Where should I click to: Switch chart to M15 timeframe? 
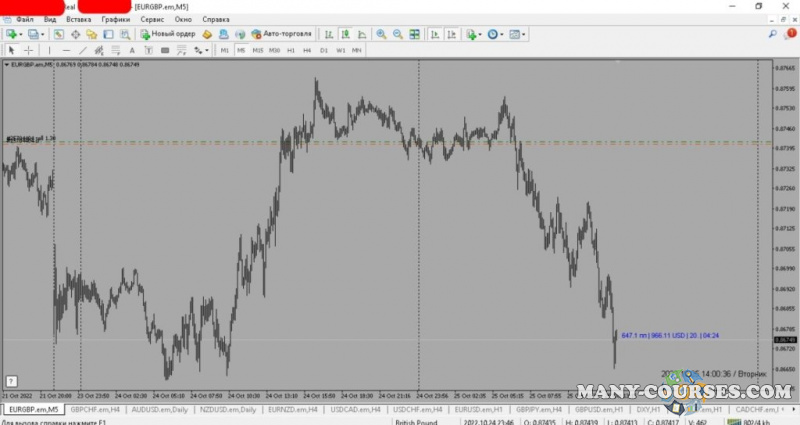tap(257, 50)
